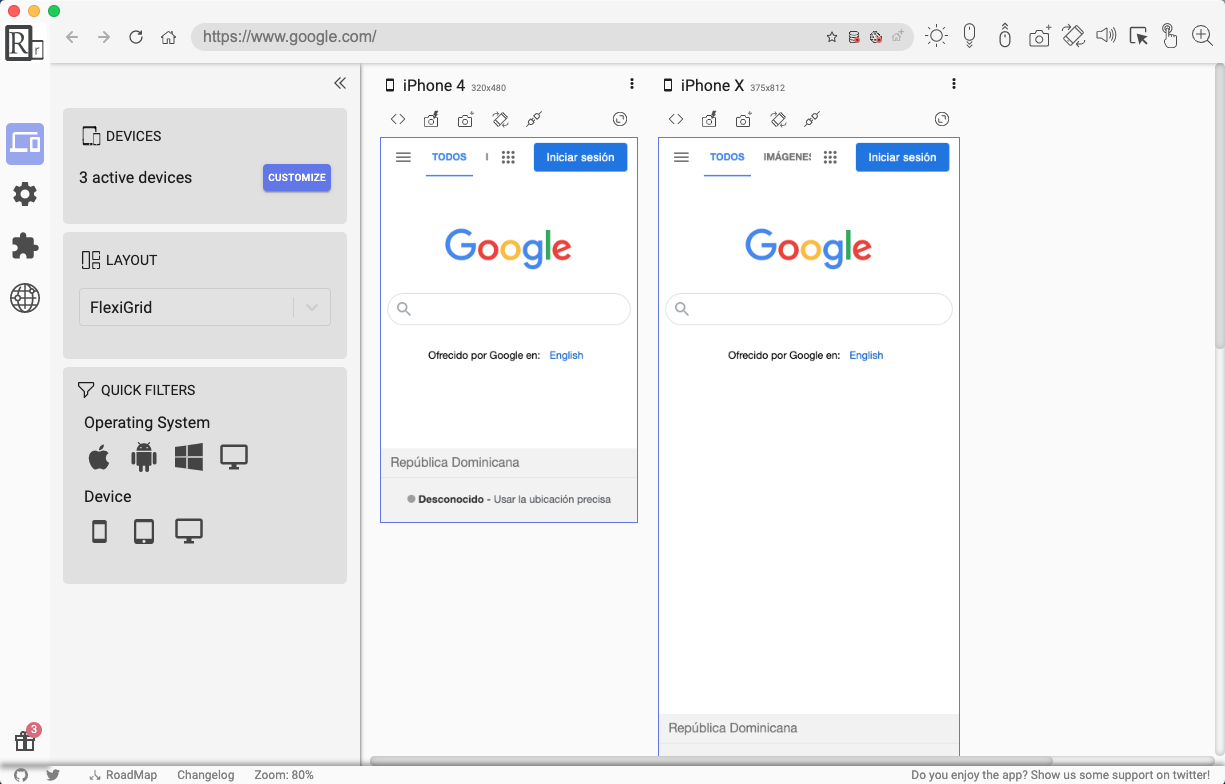Image resolution: width=1225 pixels, height=784 pixels.
Task: Select TODOS tab in iPhone X preview
Action: [x=727, y=157]
